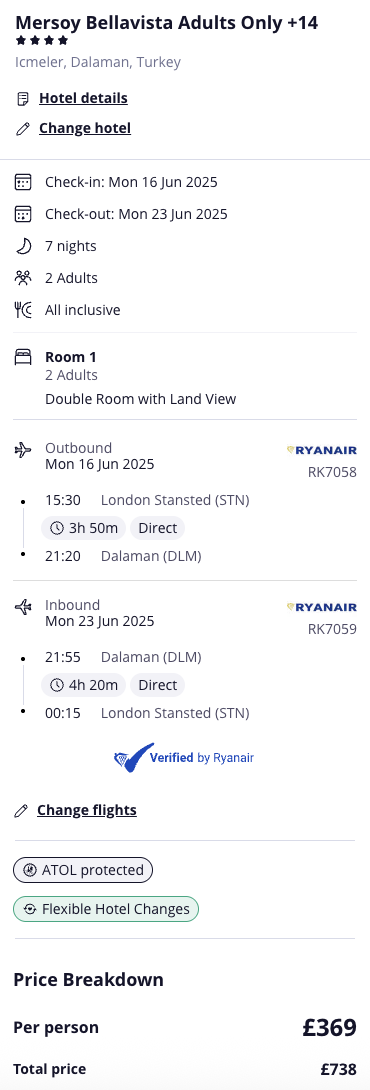Click the pencil icon beside Change hotel
Image resolution: width=370 pixels, height=1090 pixels.
pyautogui.click(x=23, y=129)
